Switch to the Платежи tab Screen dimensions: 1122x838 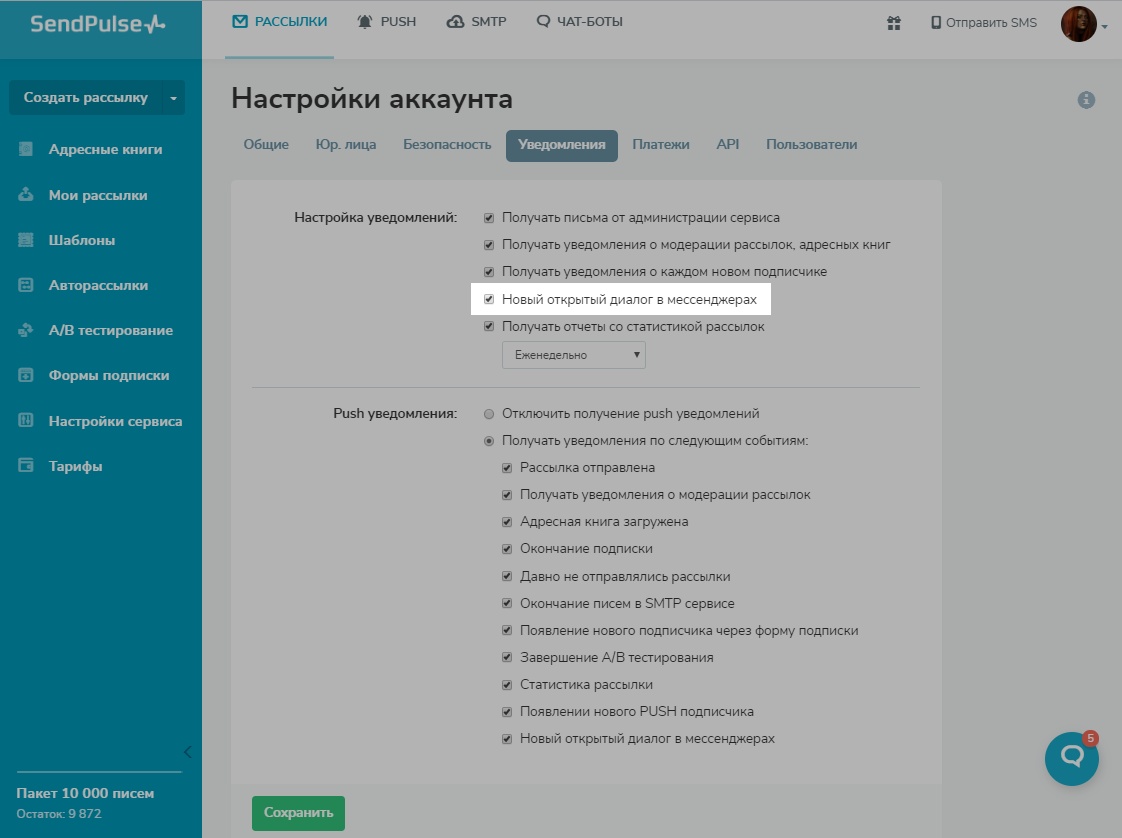(660, 145)
